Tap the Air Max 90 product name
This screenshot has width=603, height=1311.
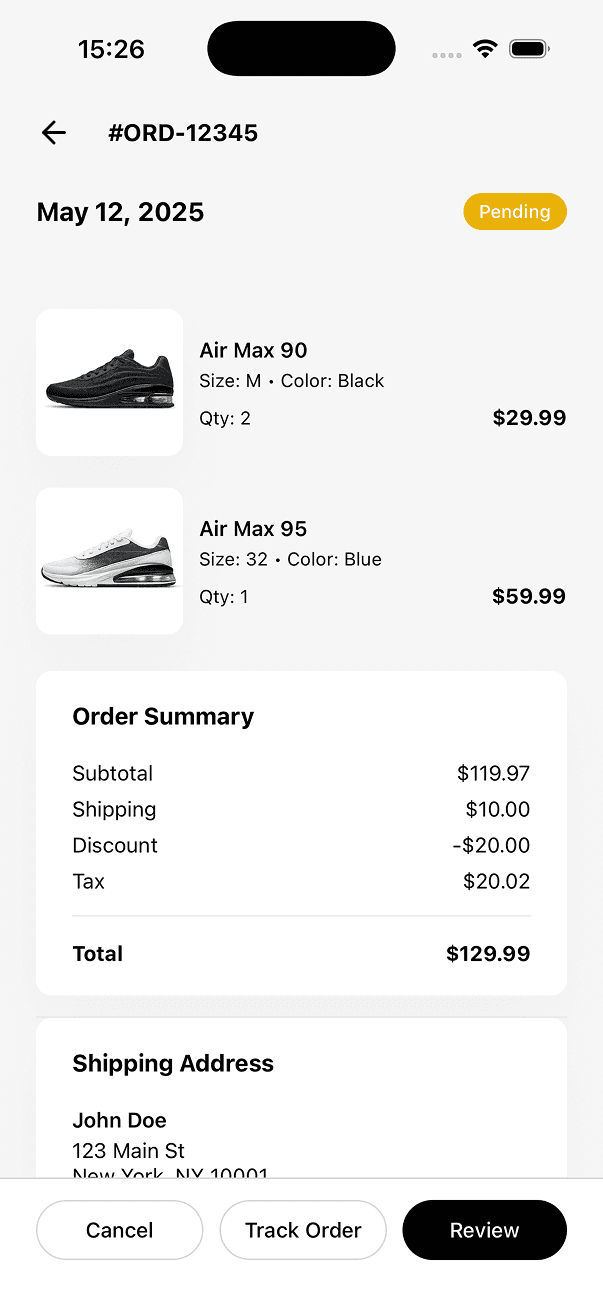(253, 350)
